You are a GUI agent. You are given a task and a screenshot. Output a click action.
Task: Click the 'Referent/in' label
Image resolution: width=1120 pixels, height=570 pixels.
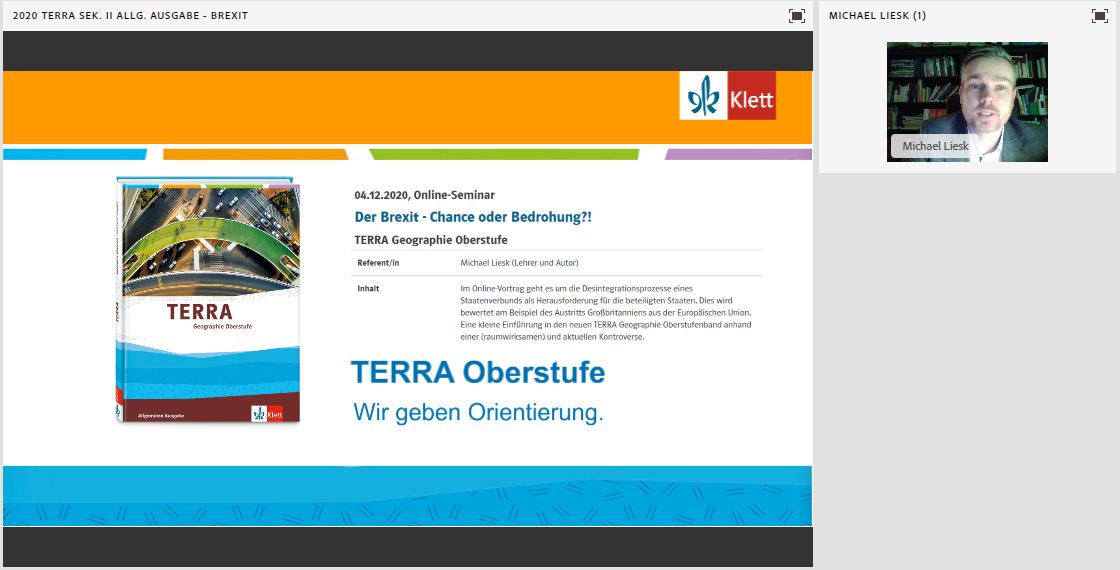378,263
